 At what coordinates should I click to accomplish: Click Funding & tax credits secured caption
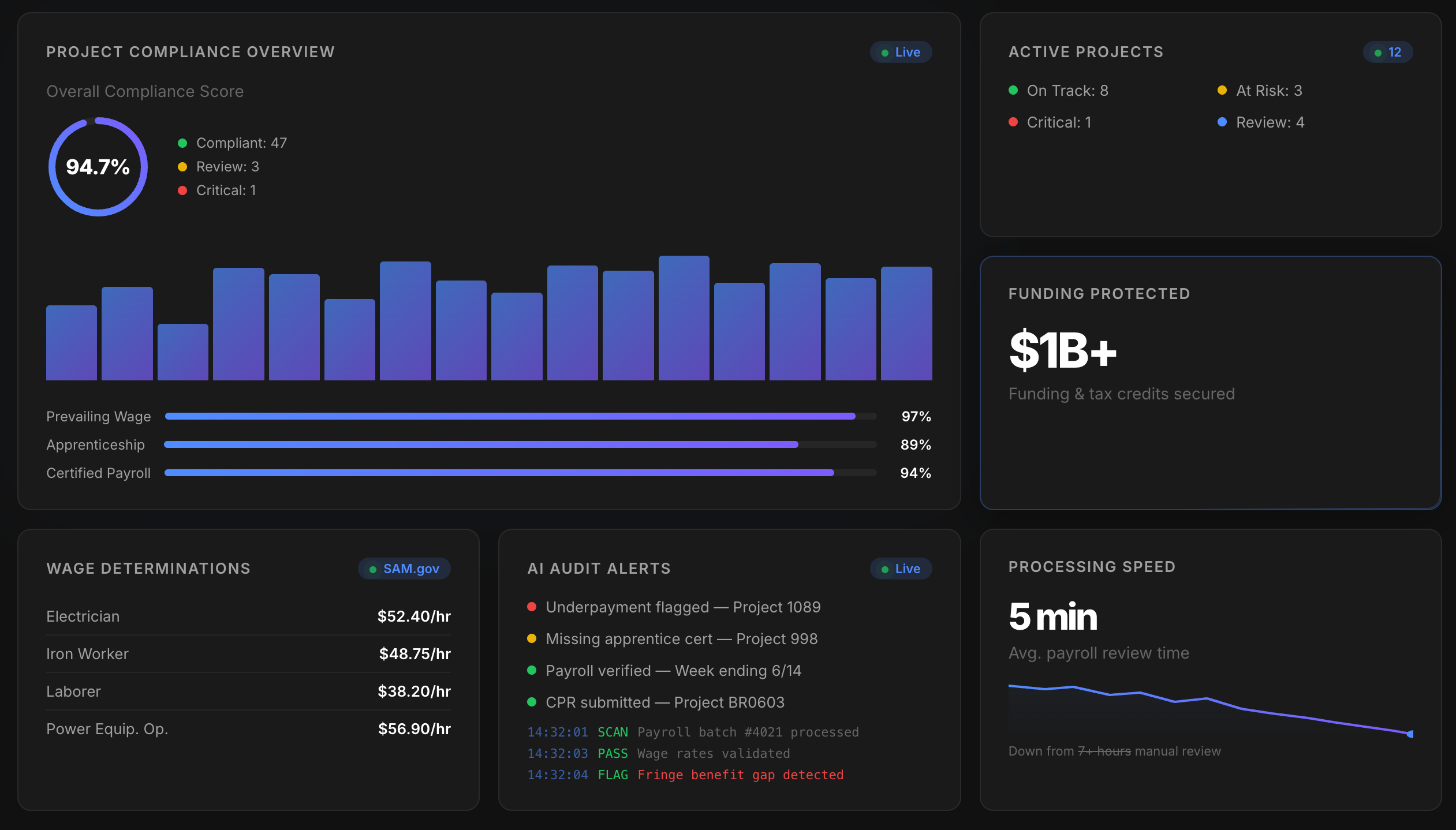(x=1122, y=394)
